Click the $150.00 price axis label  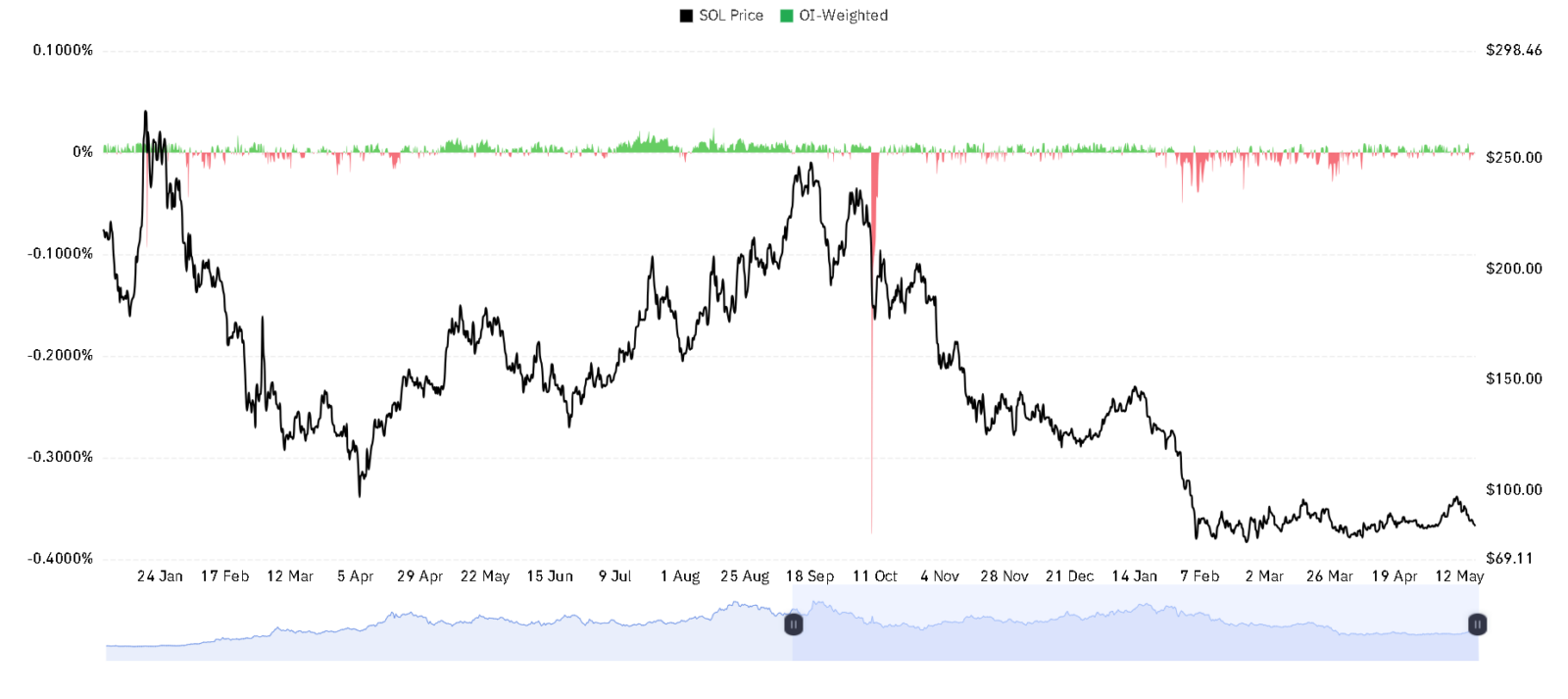point(1514,378)
